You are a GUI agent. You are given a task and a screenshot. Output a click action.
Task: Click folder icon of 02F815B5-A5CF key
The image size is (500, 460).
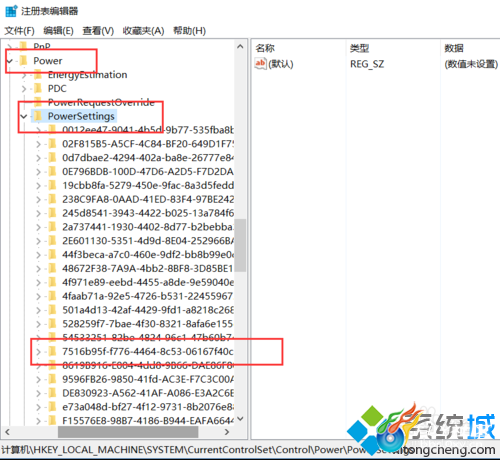click(x=52, y=144)
